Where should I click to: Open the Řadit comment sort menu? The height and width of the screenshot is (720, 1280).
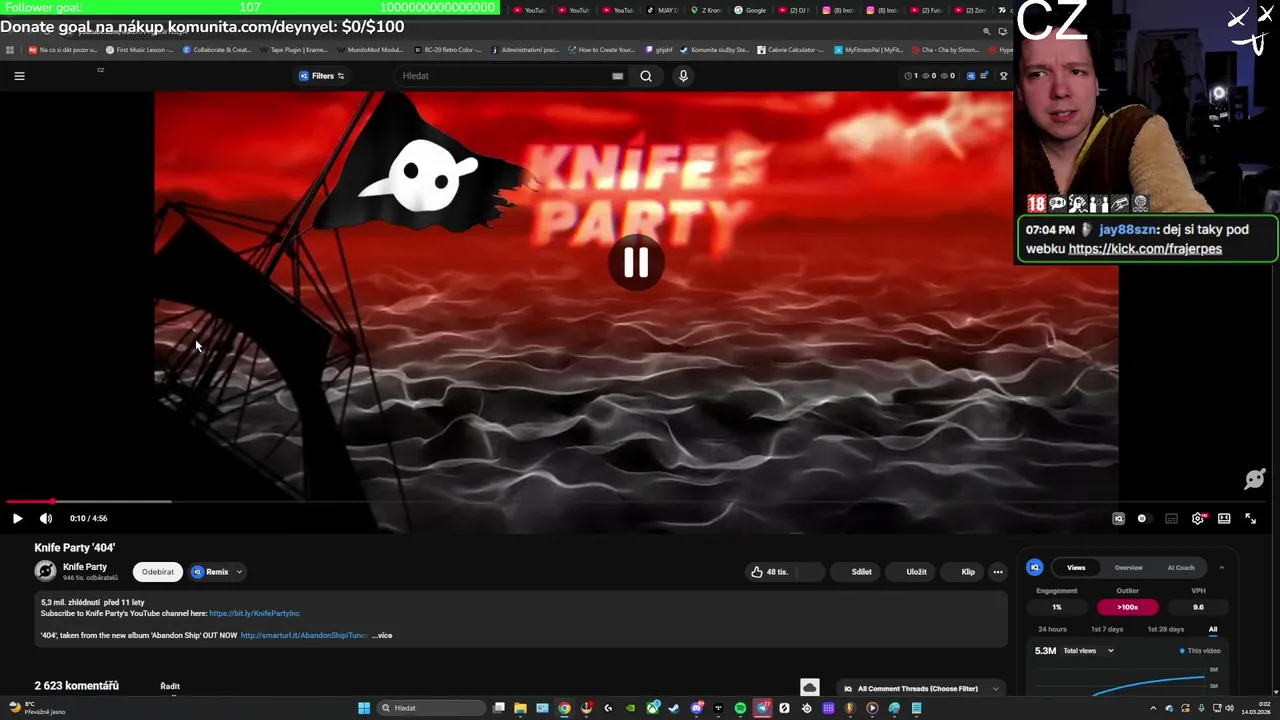point(170,686)
